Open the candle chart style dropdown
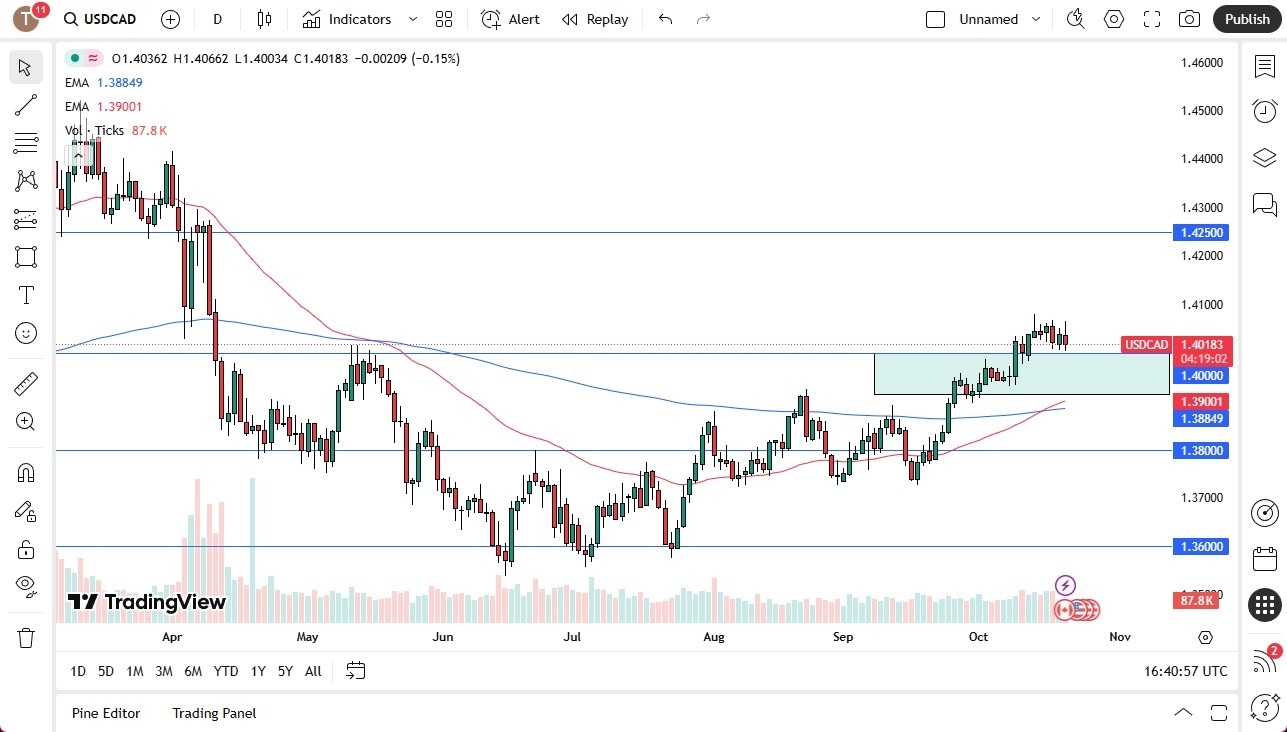The image size is (1287, 732). point(263,19)
